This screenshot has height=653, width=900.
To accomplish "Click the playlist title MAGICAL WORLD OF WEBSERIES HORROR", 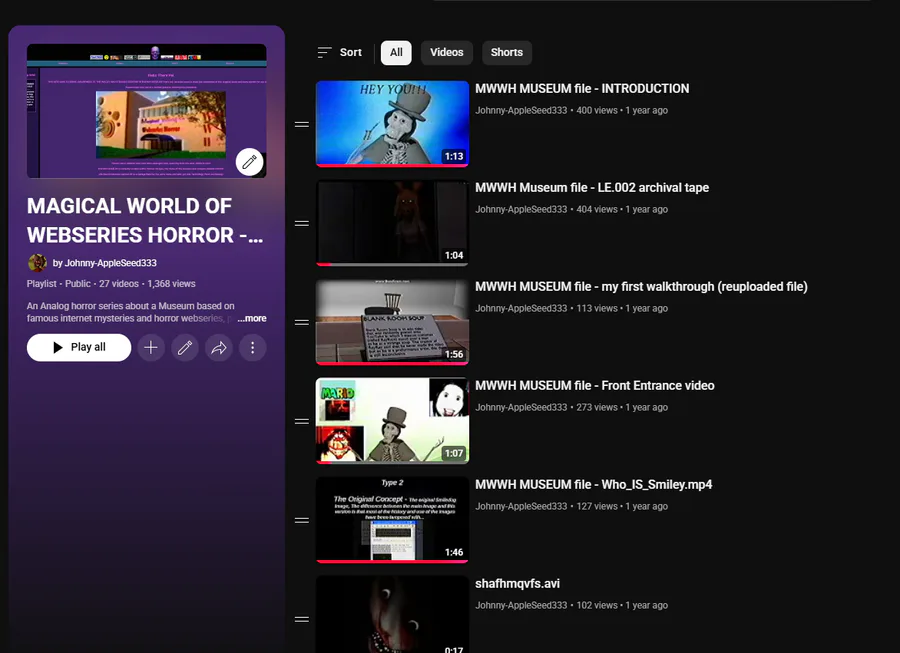I will (x=145, y=220).
